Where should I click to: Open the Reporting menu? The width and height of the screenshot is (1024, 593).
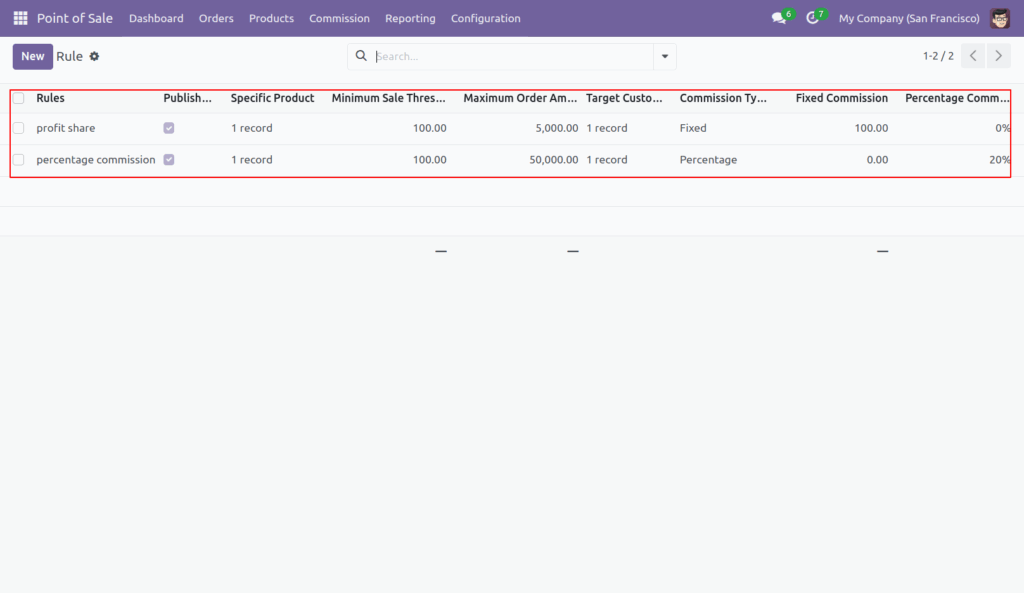coord(410,18)
